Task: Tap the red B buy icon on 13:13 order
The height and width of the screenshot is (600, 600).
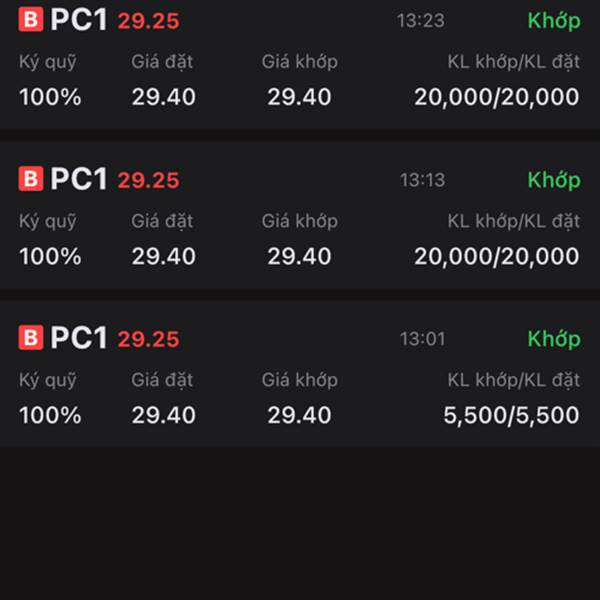Action: [31, 178]
